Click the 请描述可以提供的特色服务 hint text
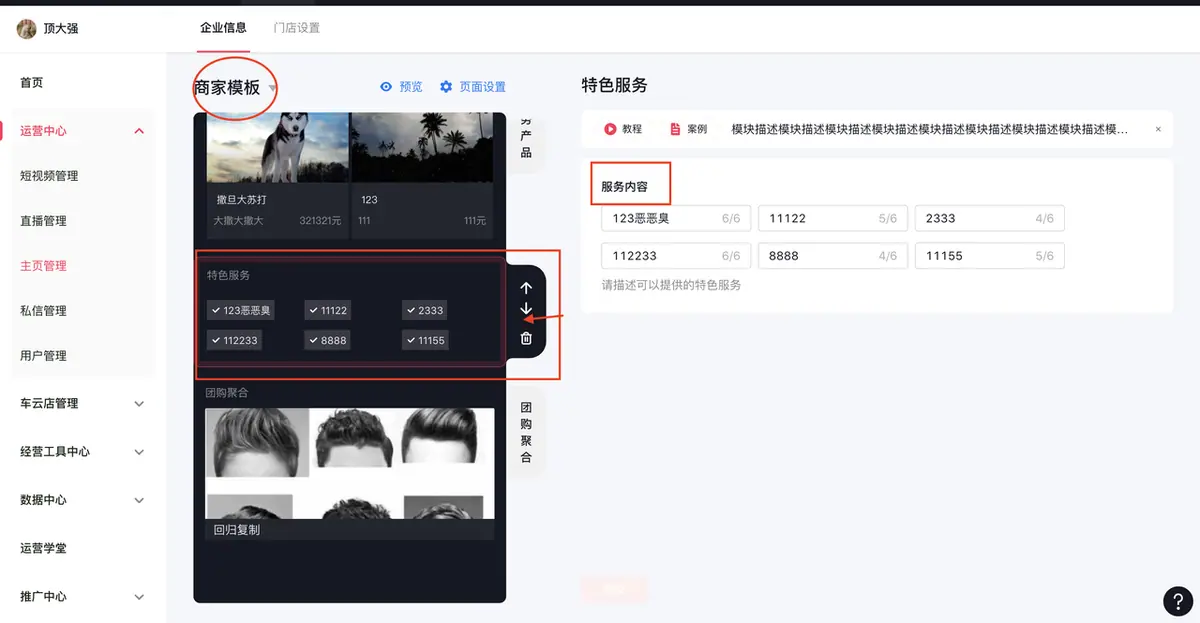Viewport: 1200px width, 623px height. (671, 285)
